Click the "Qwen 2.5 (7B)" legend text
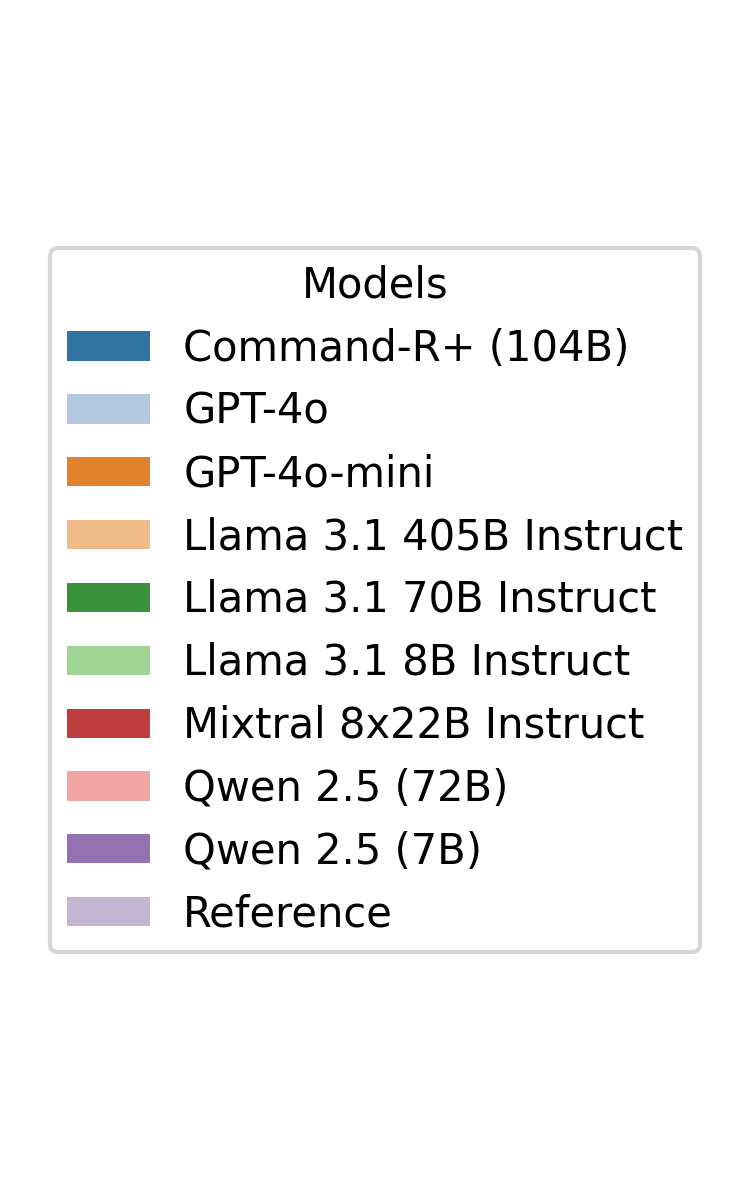This screenshot has height=1200, width=750. [332, 851]
